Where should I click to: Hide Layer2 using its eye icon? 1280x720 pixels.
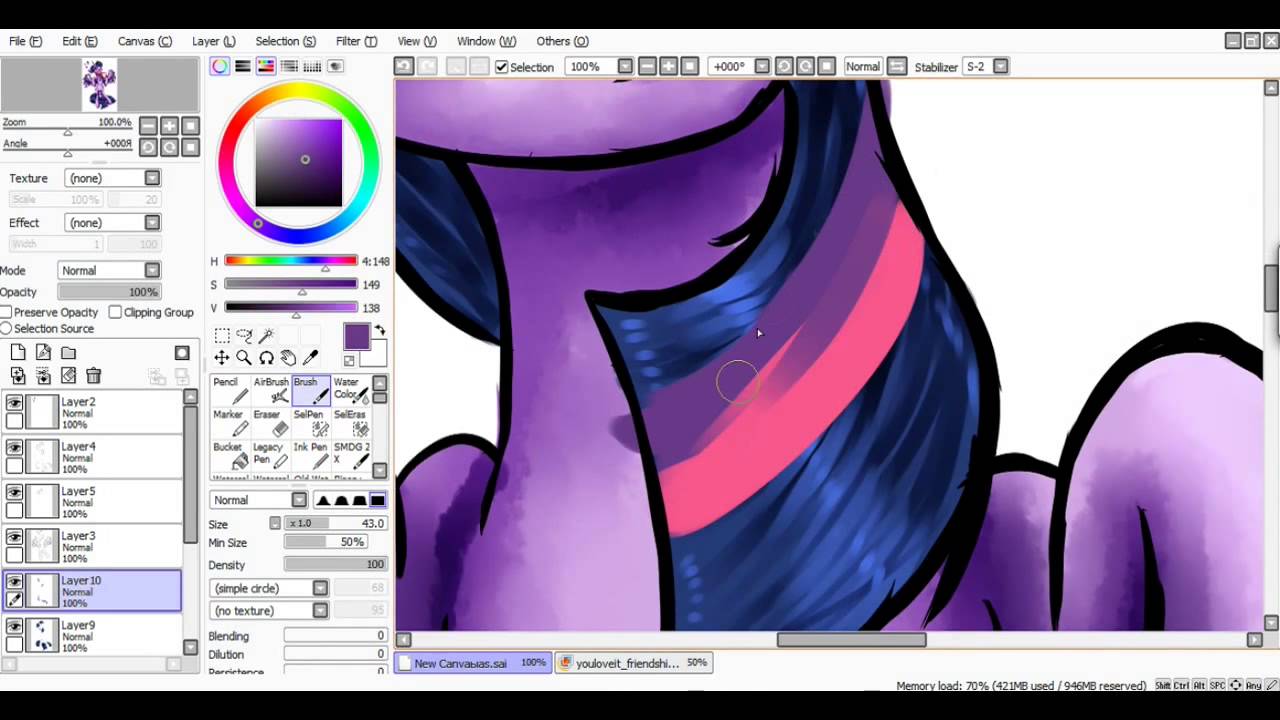pos(14,402)
